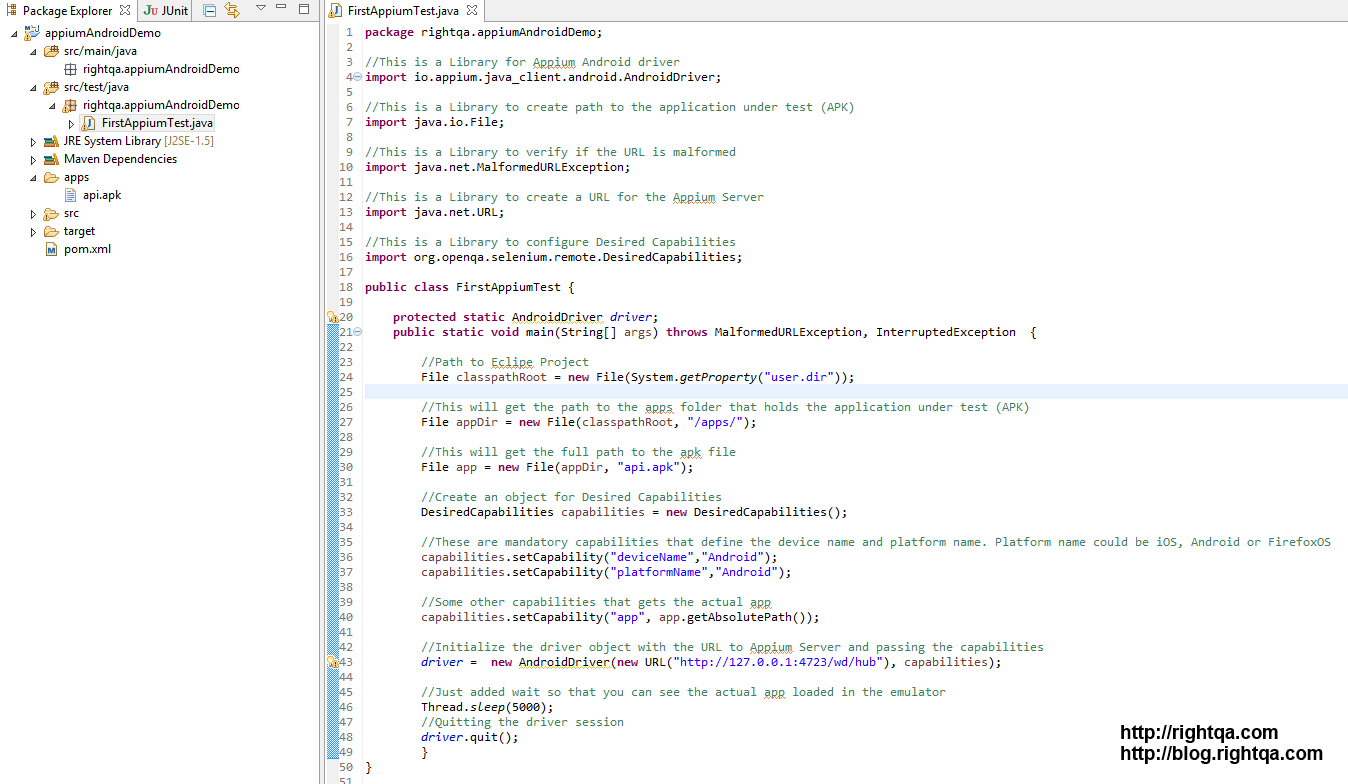Click the package declaration on line 1
The height and width of the screenshot is (784, 1348).
point(484,32)
